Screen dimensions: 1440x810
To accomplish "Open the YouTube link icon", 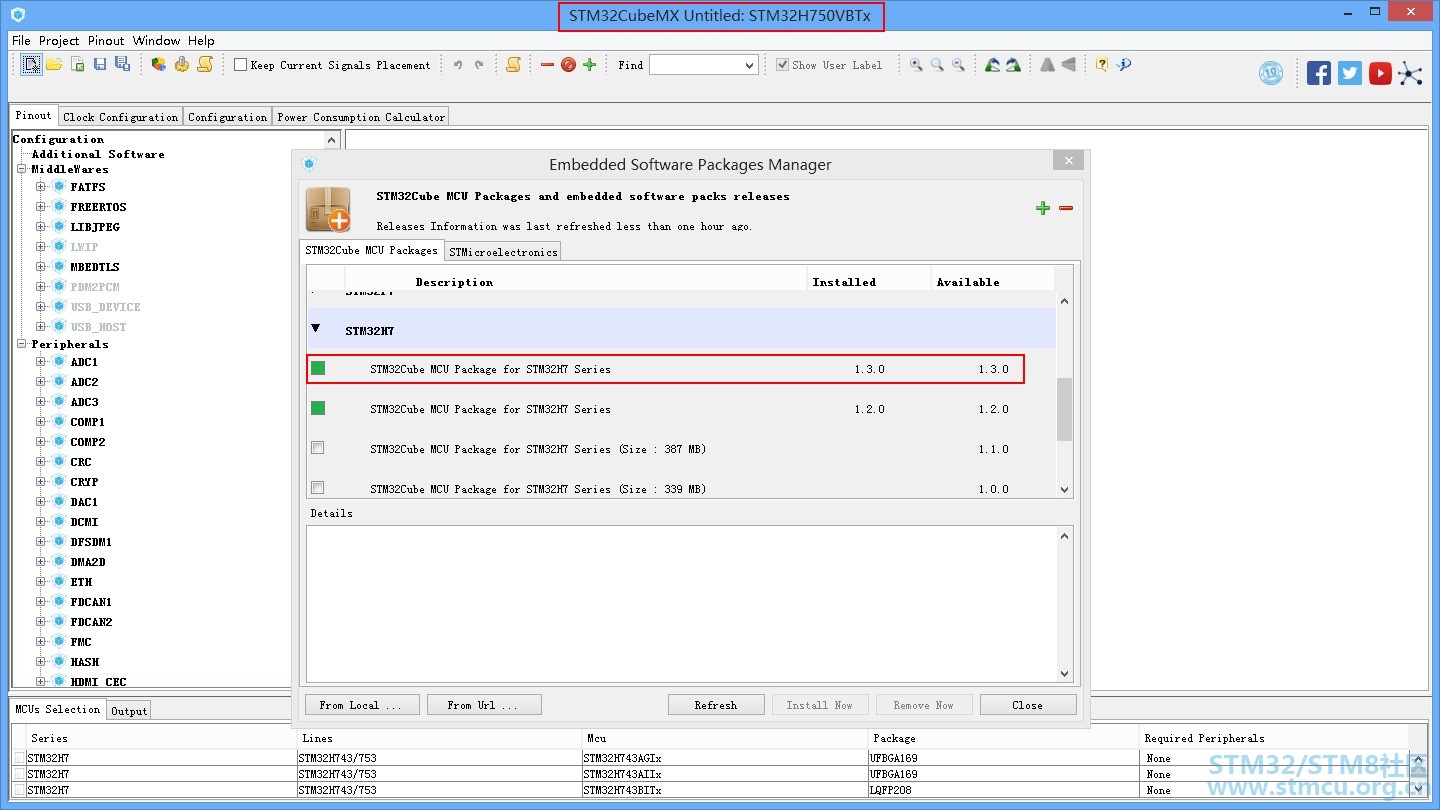I will (1381, 73).
